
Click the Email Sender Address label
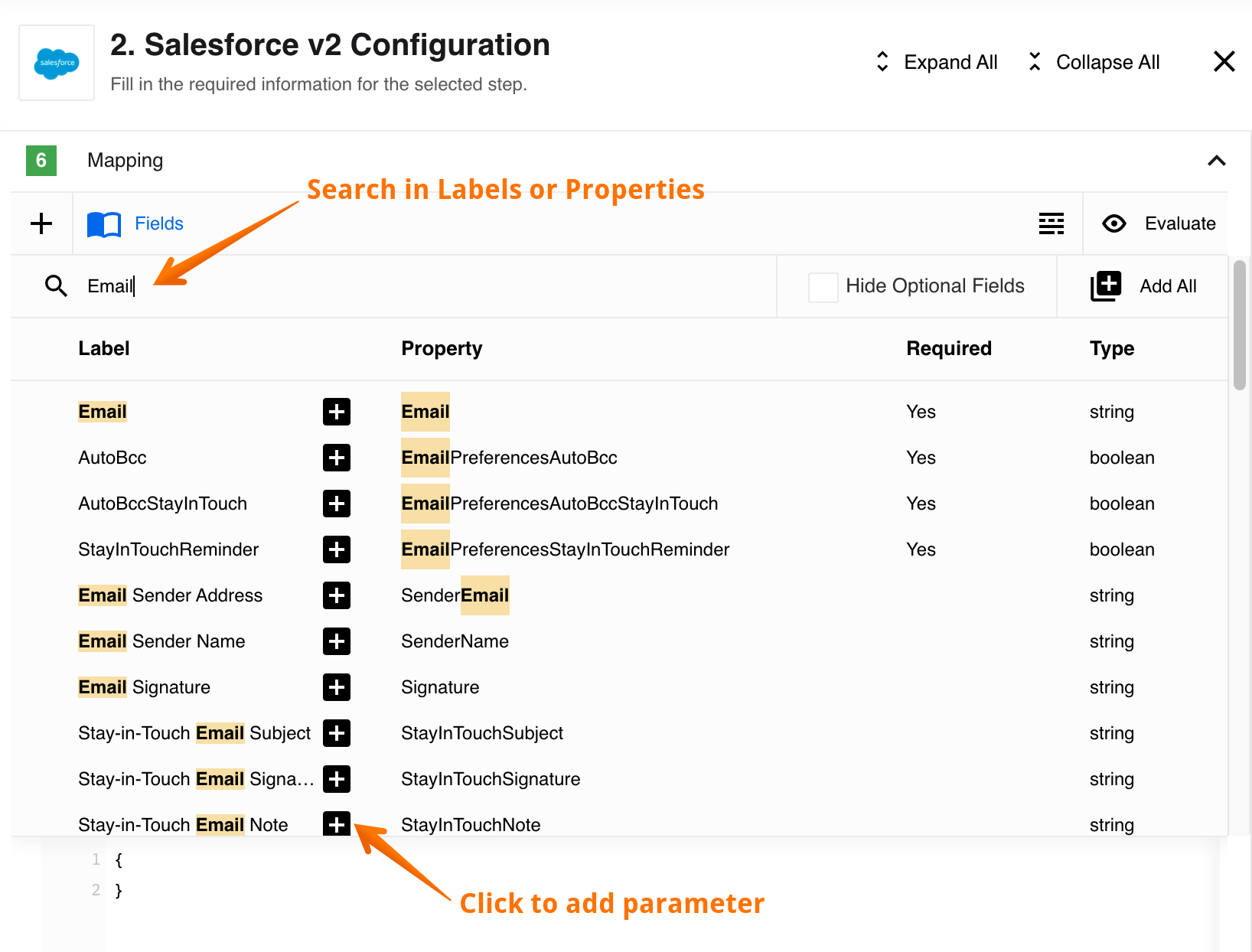[x=170, y=595]
